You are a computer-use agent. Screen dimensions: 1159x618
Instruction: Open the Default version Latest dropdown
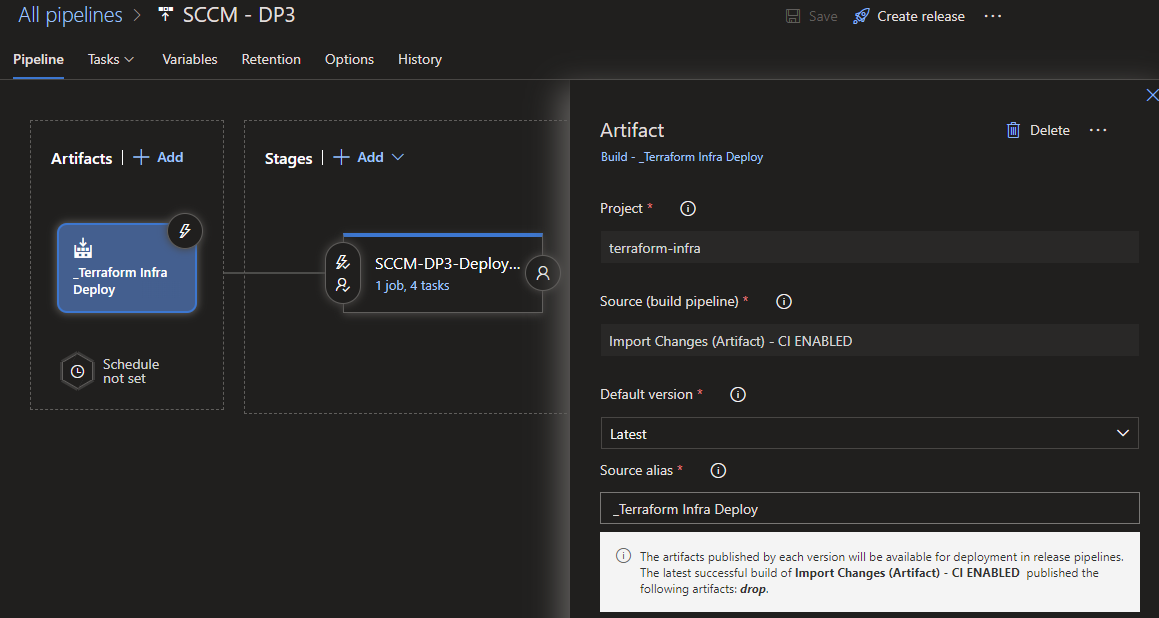pos(869,433)
